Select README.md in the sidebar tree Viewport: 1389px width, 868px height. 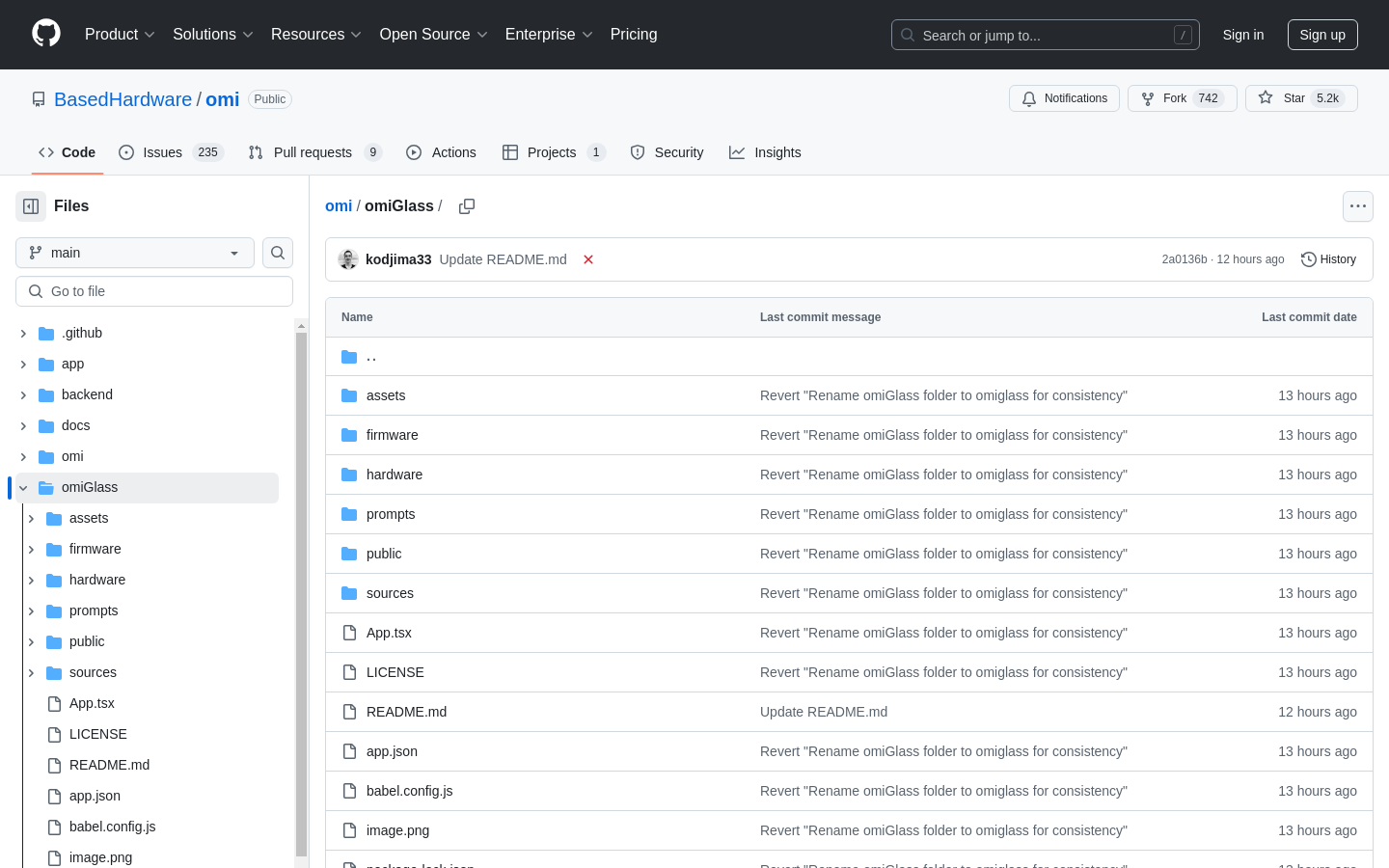pos(109,765)
